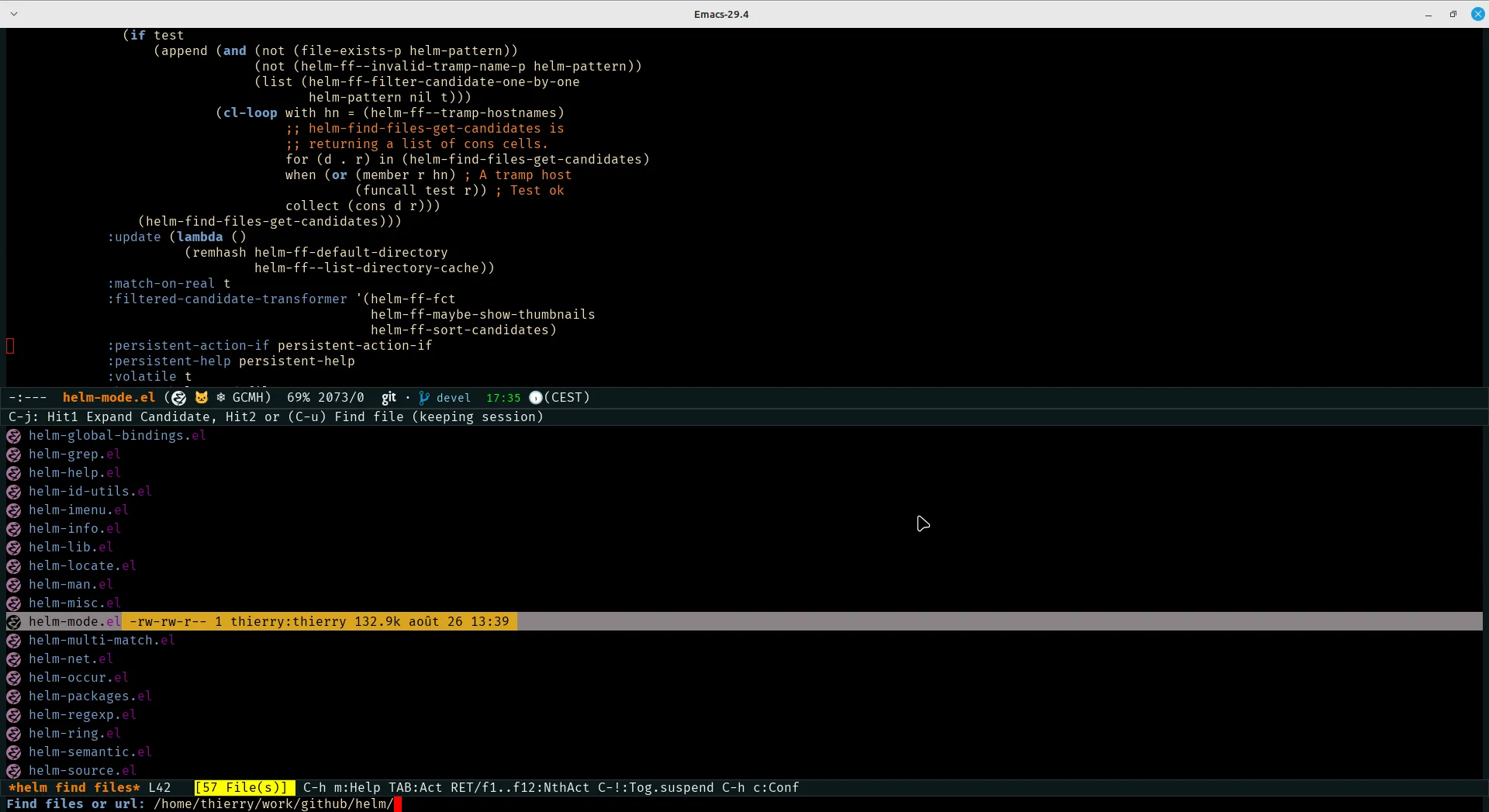Click the clock icon before (CEST)
Image resolution: width=1489 pixels, height=812 pixels.
tap(535, 398)
